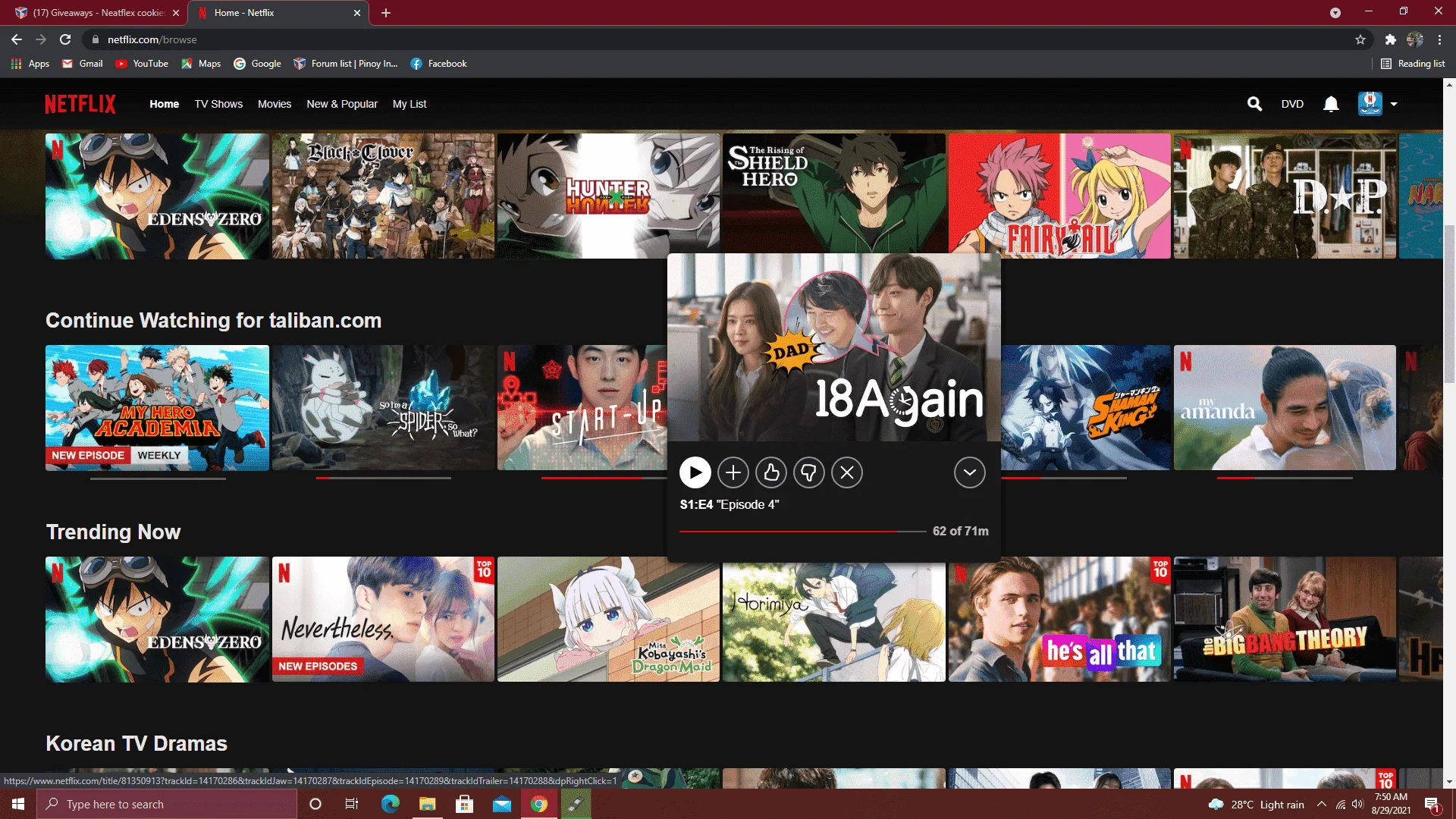This screenshot has height=819, width=1456.
Task: Click the address bar URL
Action: point(152,39)
